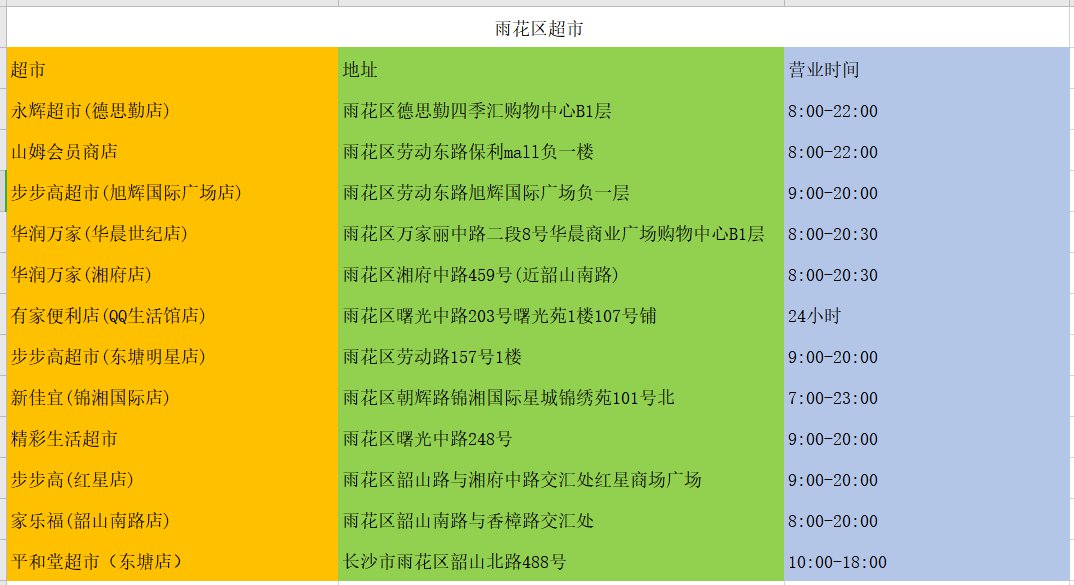Select address 雨花区劳动路157号1楼
1074x585 pixels.
point(561,357)
